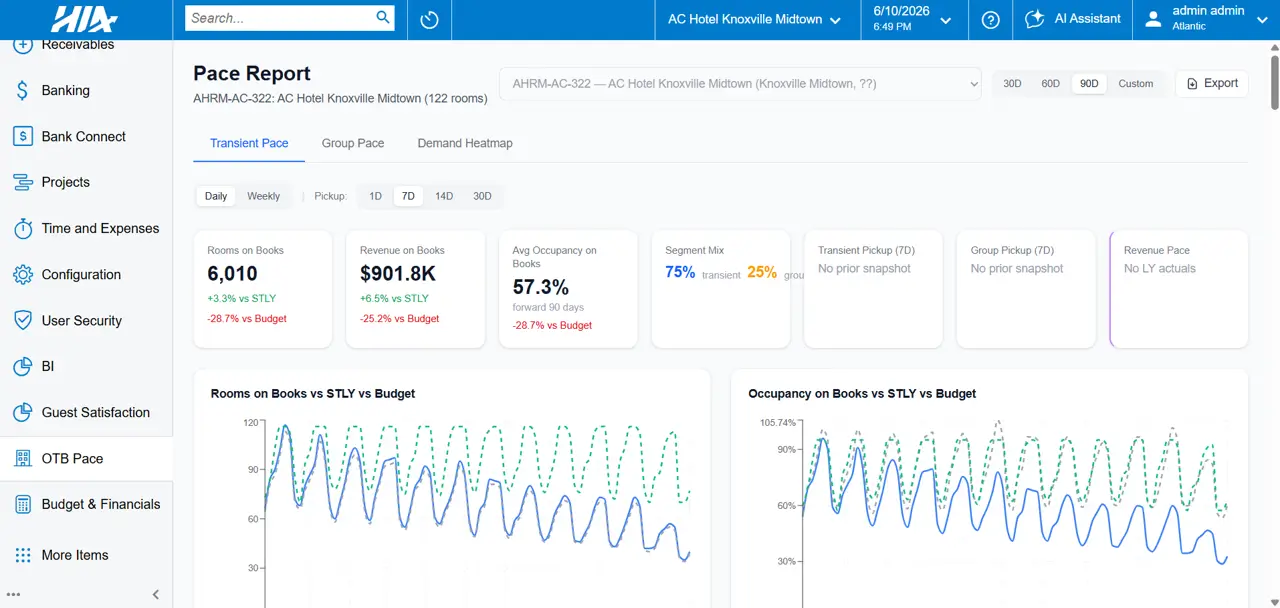The image size is (1280, 608).
Task: Choose the 60D date range
Action: [1050, 84]
